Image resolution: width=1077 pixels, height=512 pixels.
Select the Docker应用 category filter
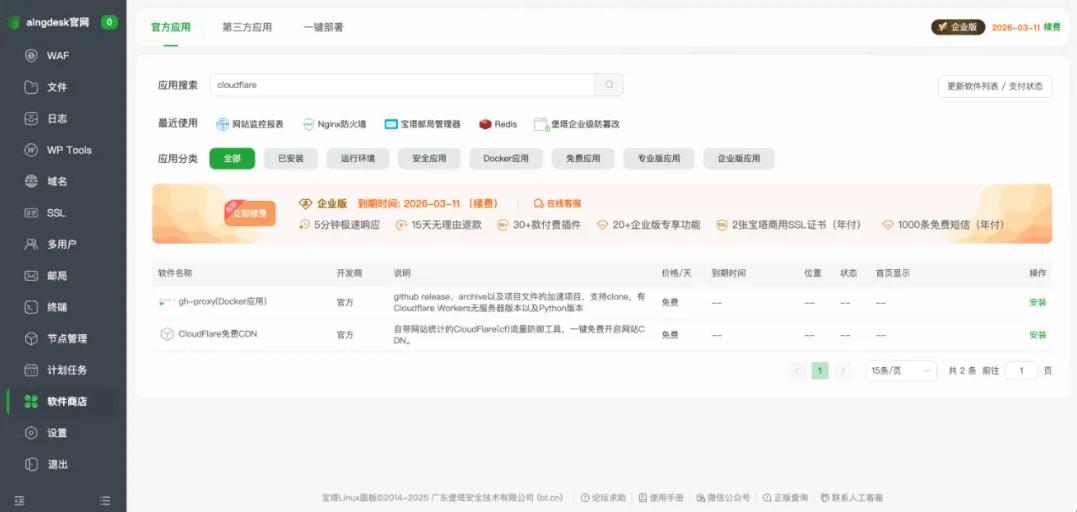click(506, 159)
